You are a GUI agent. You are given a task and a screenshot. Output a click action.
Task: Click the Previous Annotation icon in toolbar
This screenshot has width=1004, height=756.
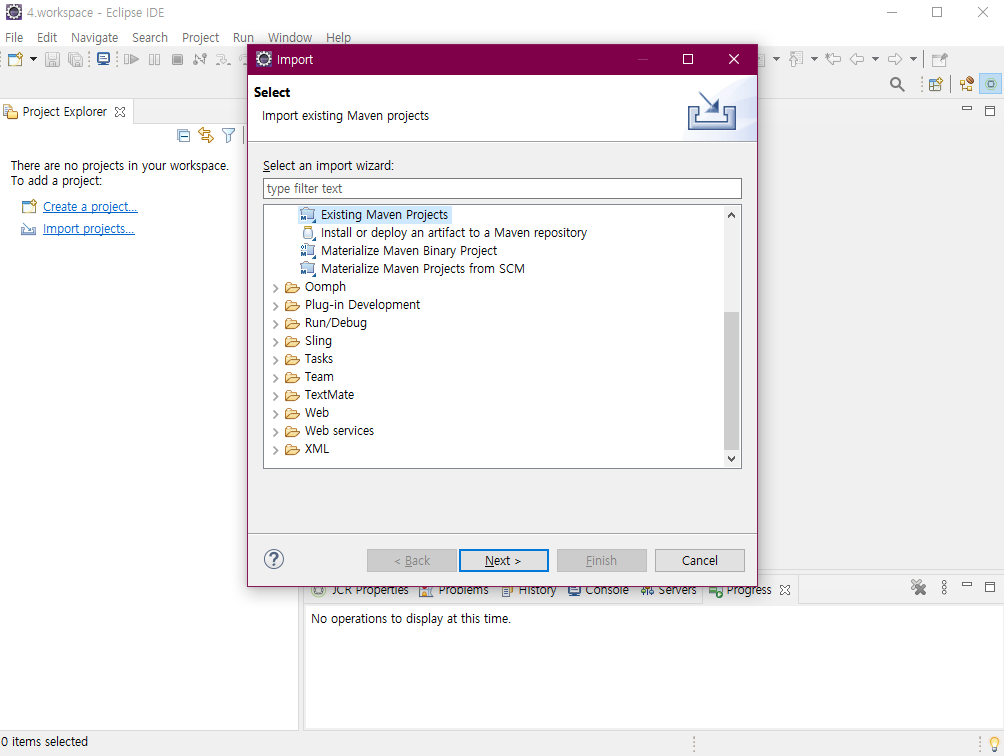(795, 60)
